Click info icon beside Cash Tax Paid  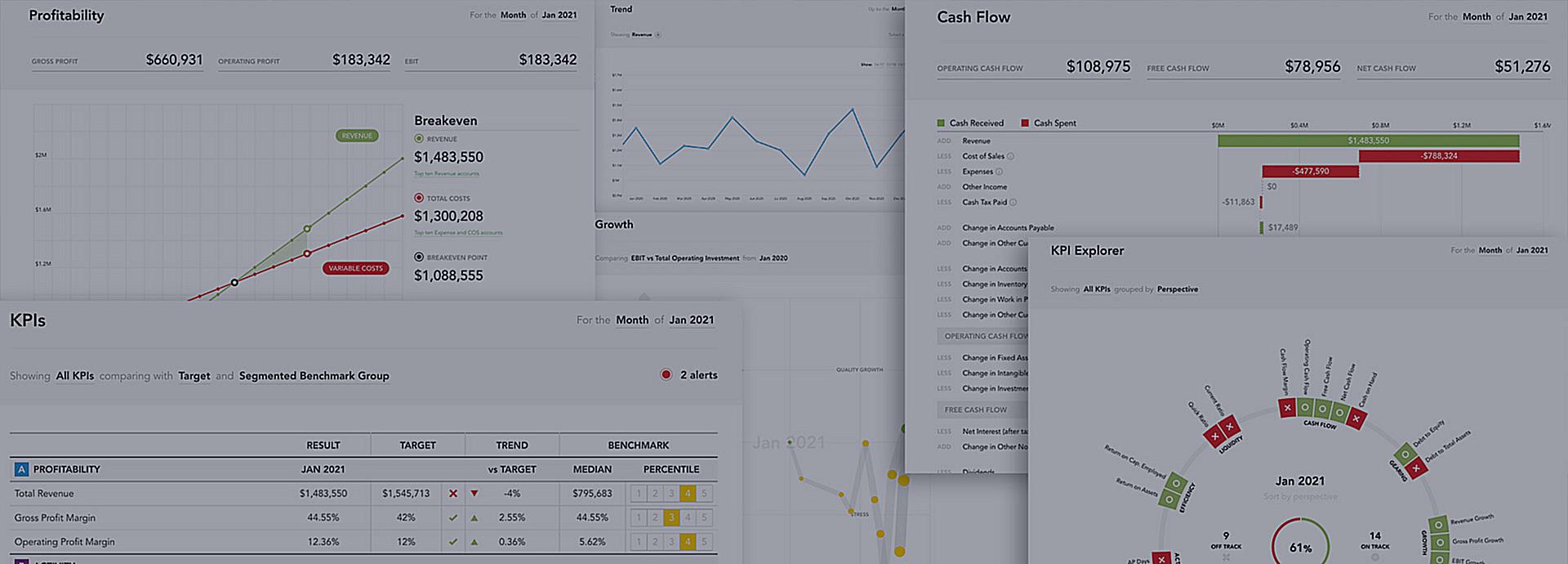(x=1013, y=202)
